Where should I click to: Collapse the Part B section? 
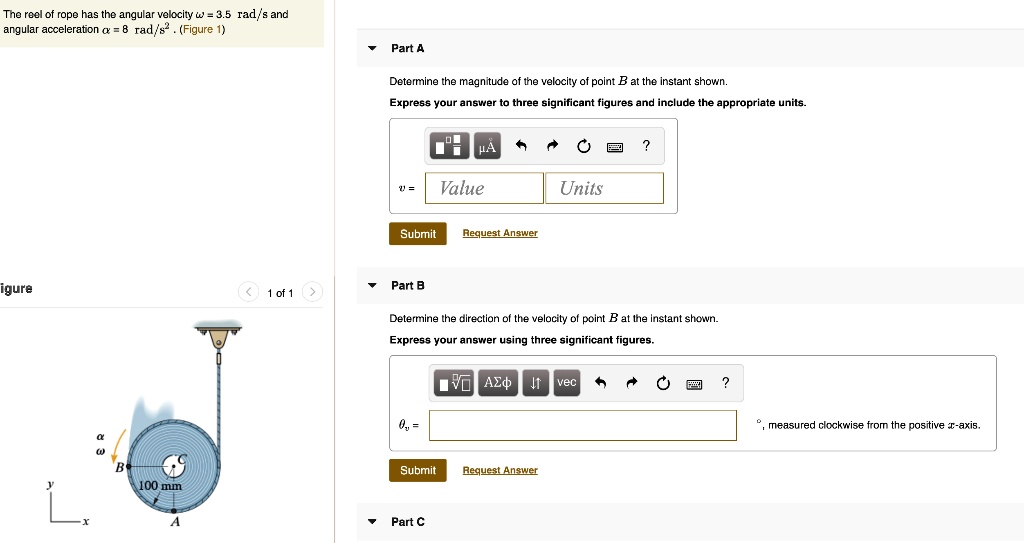(372, 285)
